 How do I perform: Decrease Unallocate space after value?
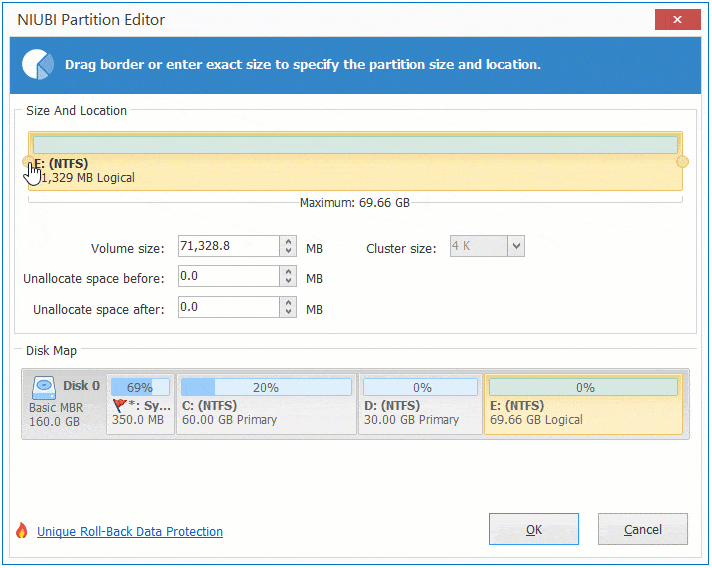point(289,313)
